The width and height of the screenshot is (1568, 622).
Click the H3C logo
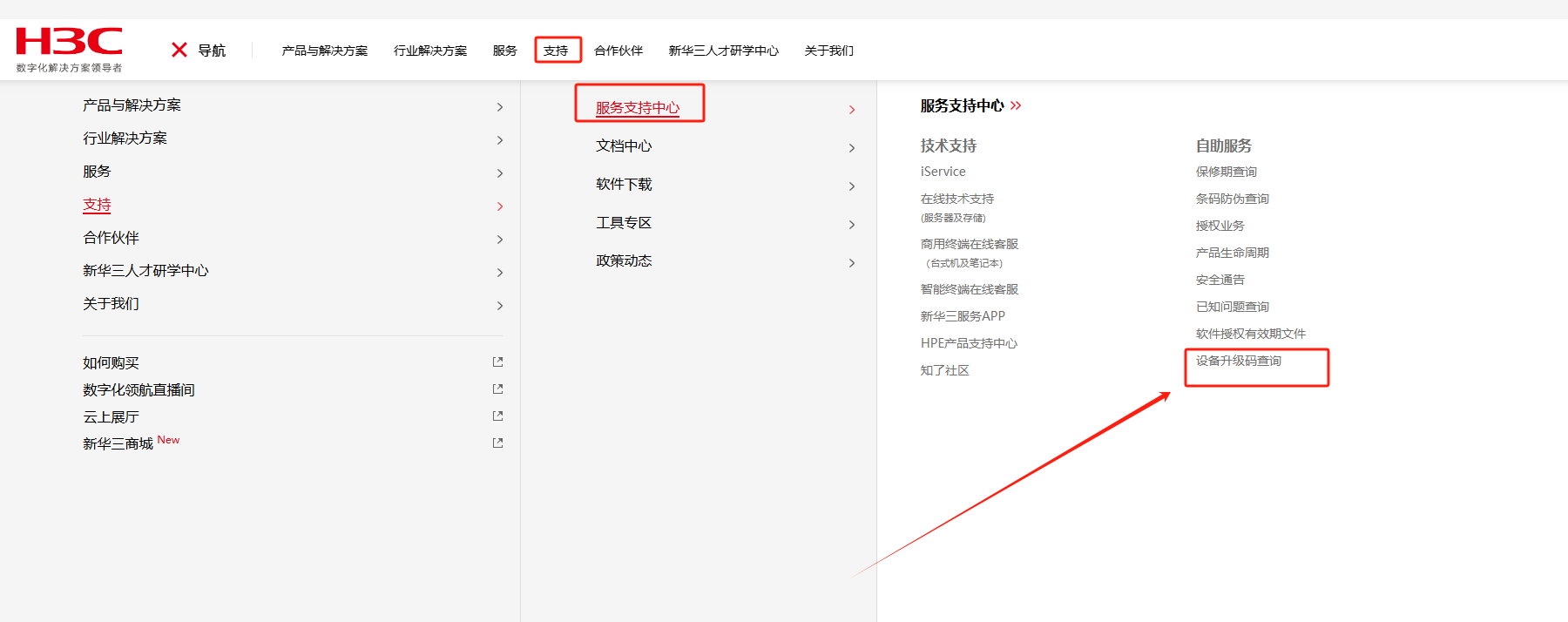(69, 50)
